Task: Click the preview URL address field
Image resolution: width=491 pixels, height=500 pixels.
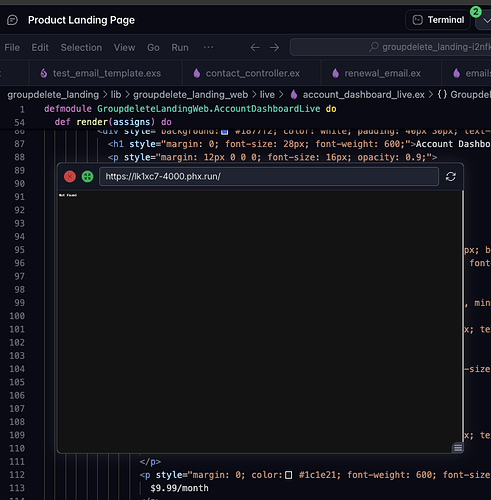Action: (x=269, y=177)
